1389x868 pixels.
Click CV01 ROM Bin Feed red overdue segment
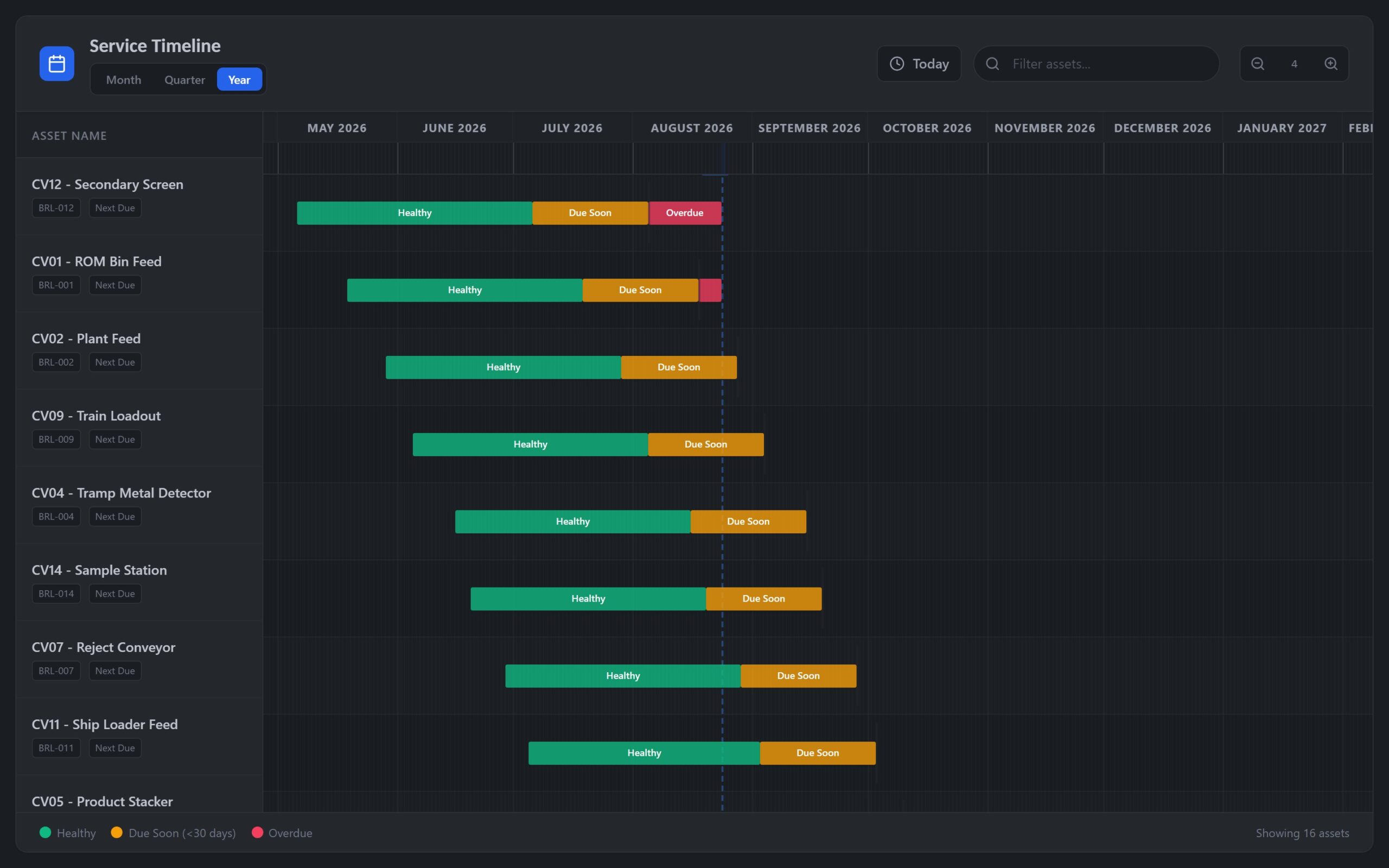[x=710, y=290]
